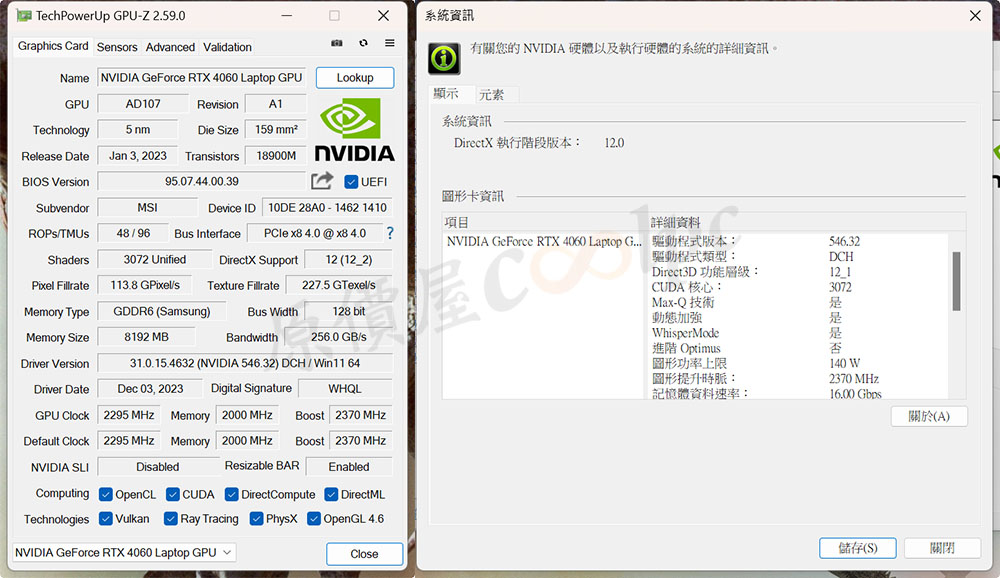This screenshot has height=578, width=1000.
Task: Click the DirectX Support 12 (12_2) value
Action: coord(349,259)
